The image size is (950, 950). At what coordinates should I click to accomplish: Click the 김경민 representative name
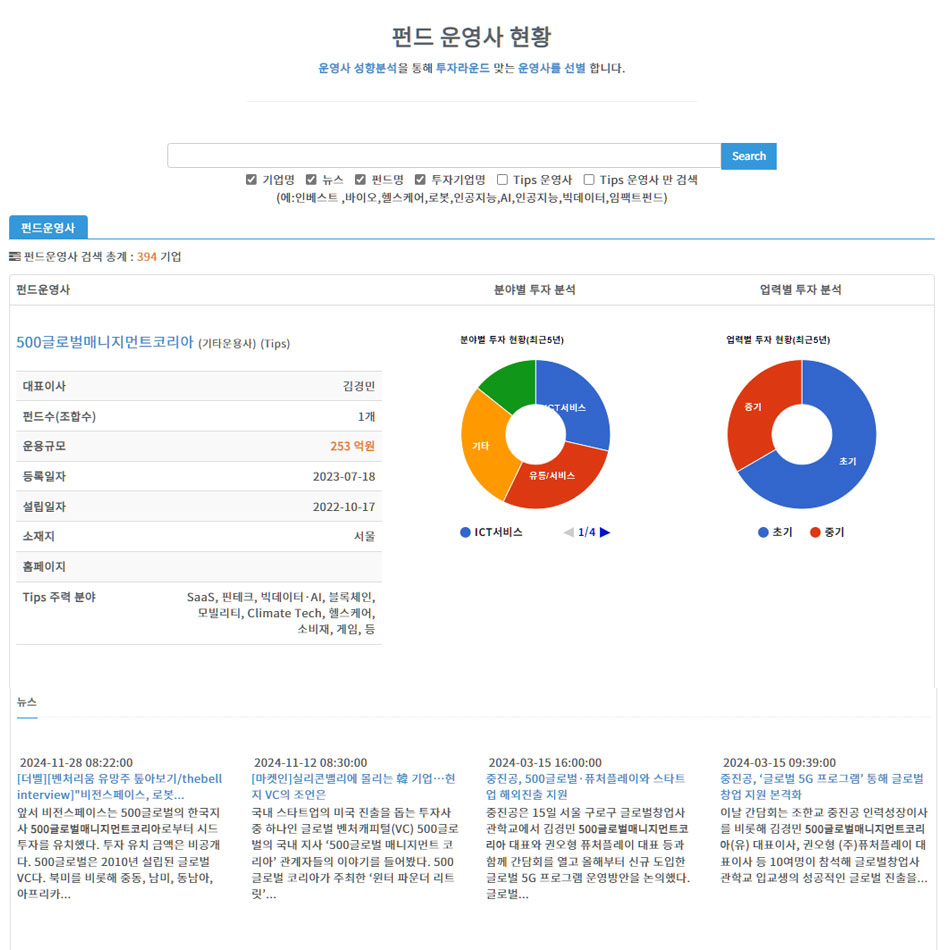[359, 387]
